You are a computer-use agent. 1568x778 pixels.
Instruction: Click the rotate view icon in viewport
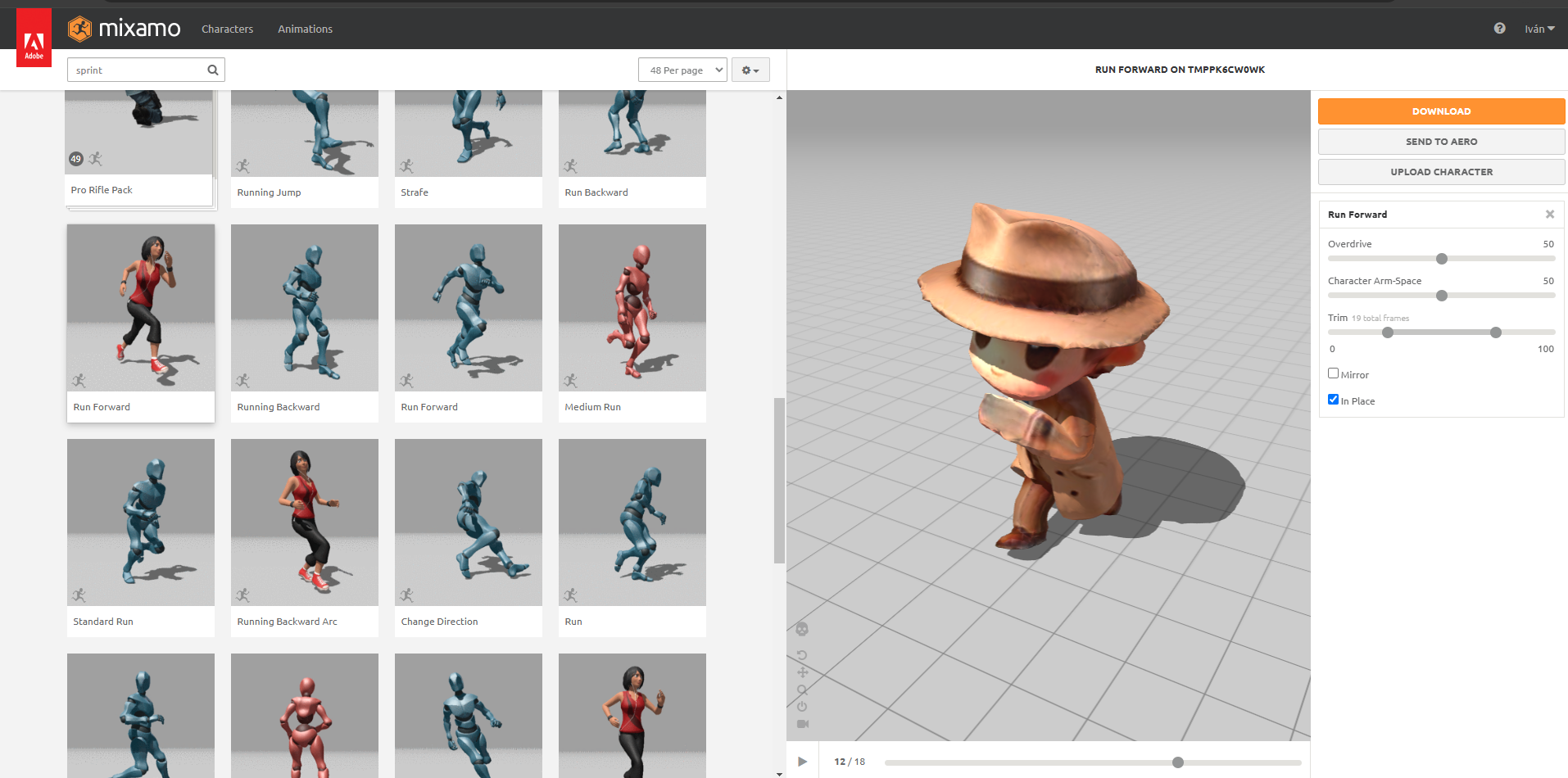point(802,655)
